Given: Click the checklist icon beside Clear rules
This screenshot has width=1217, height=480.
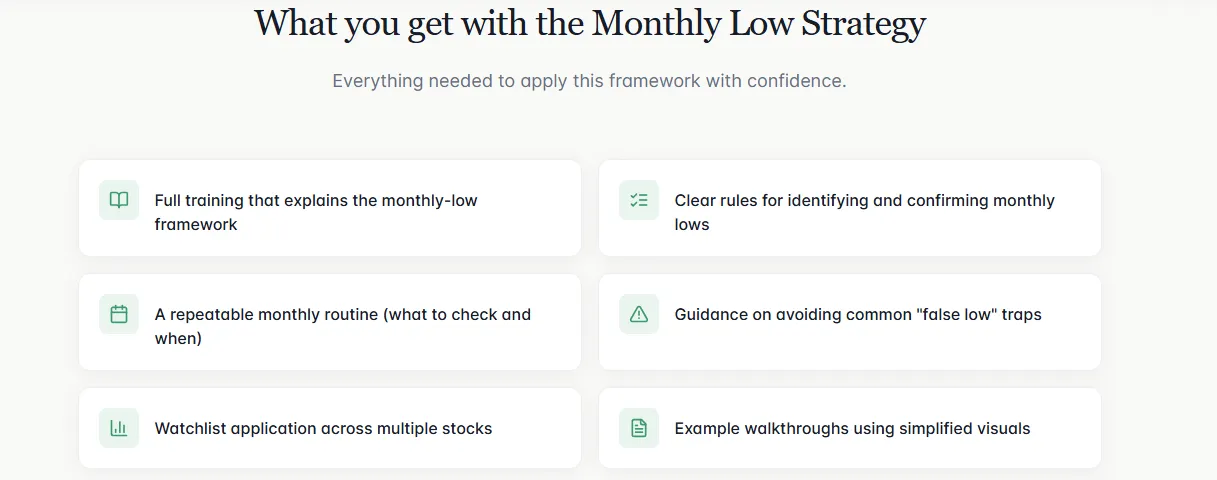Looking at the screenshot, I should click(639, 200).
